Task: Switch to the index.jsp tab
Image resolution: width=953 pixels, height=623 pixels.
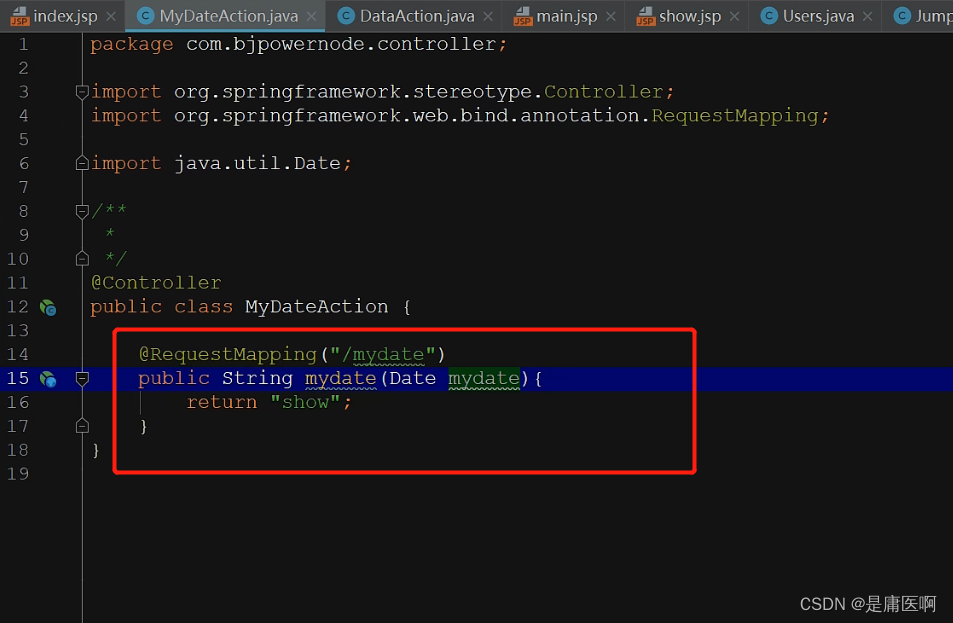Action: click(x=65, y=16)
